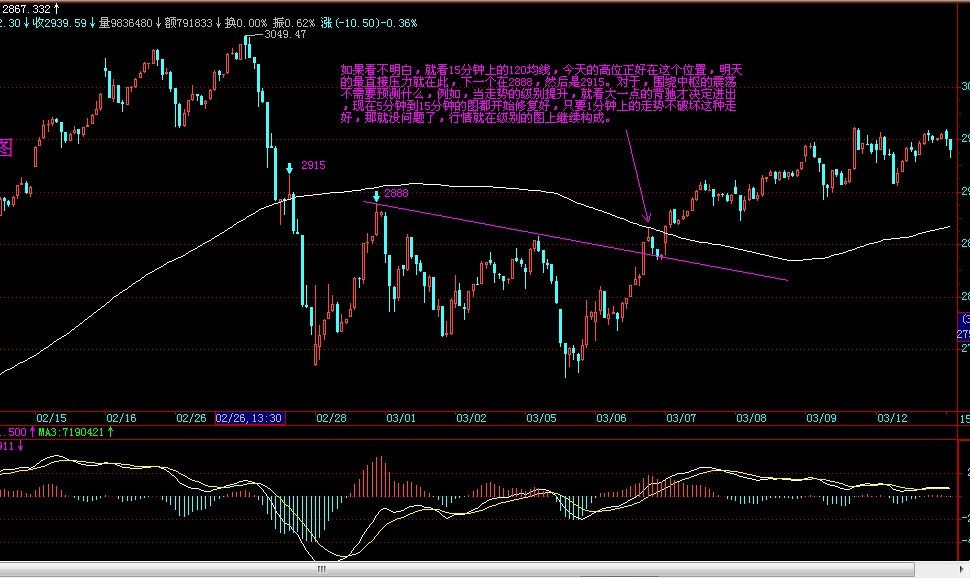Click the 量9836480 volume readout
Image resolution: width=970 pixels, height=578 pixels.
point(123,21)
